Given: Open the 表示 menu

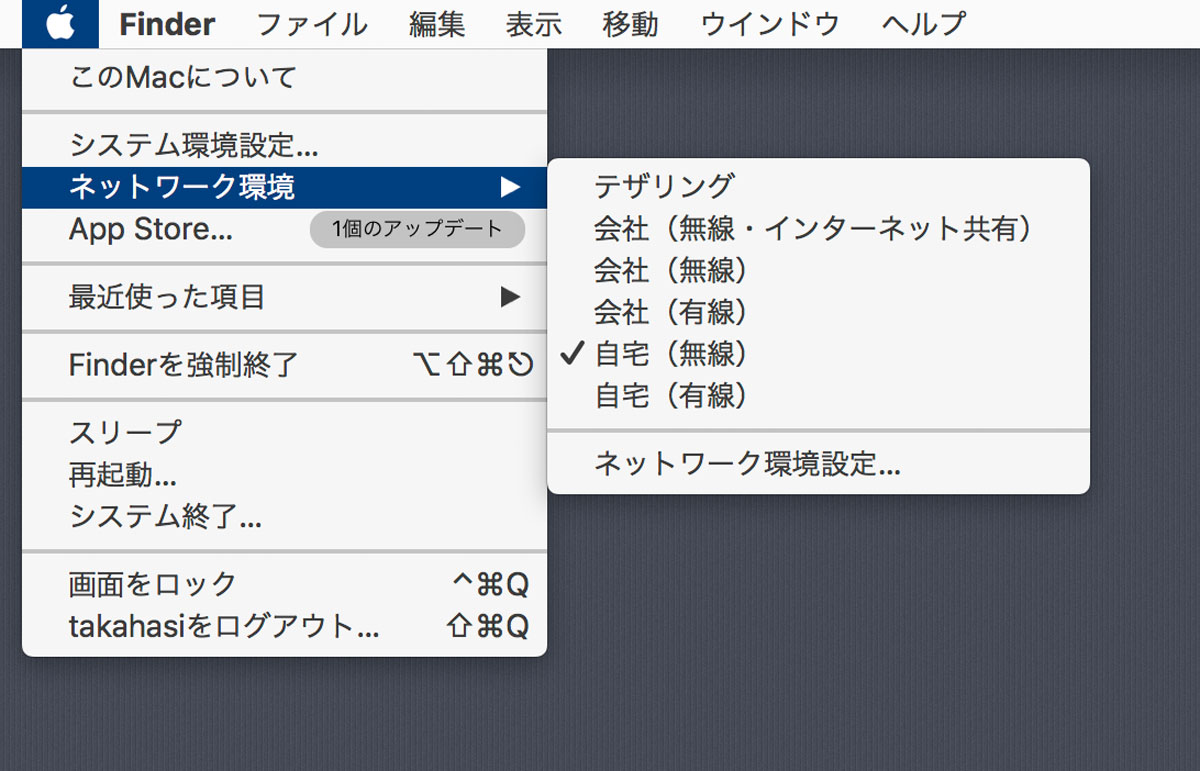Looking at the screenshot, I should point(534,24).
